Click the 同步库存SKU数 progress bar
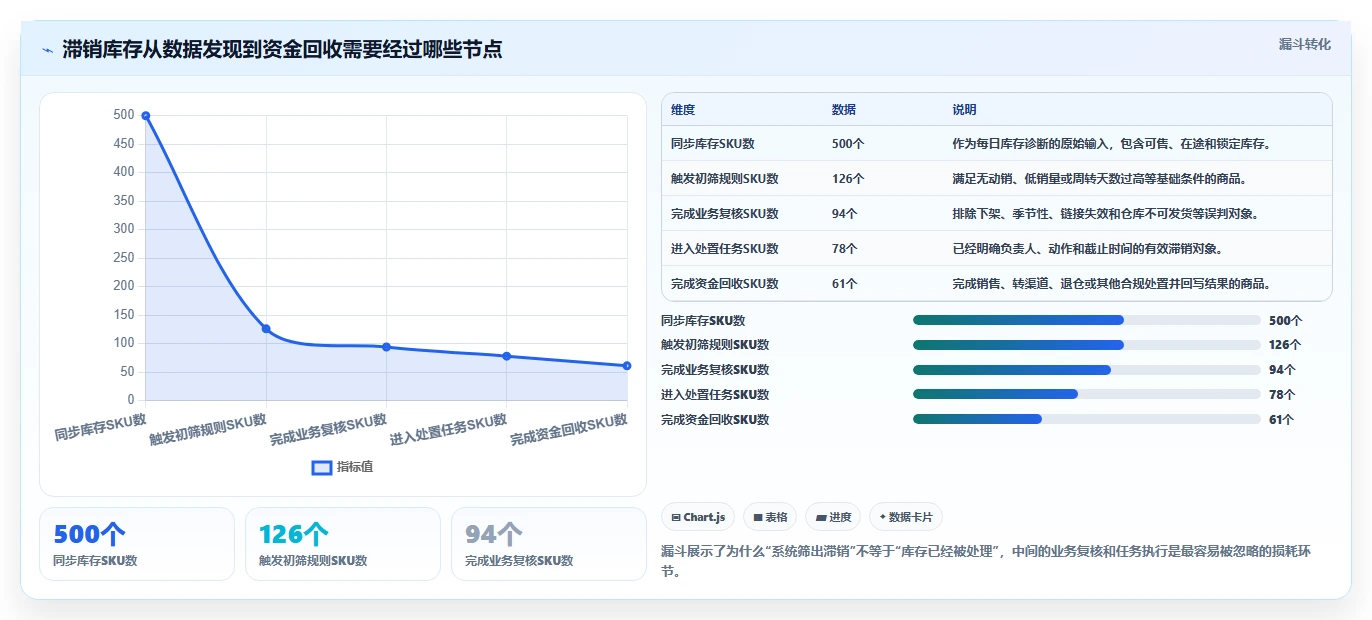This screenshot has width=1372, height=620. click(x=1086, y=320)
